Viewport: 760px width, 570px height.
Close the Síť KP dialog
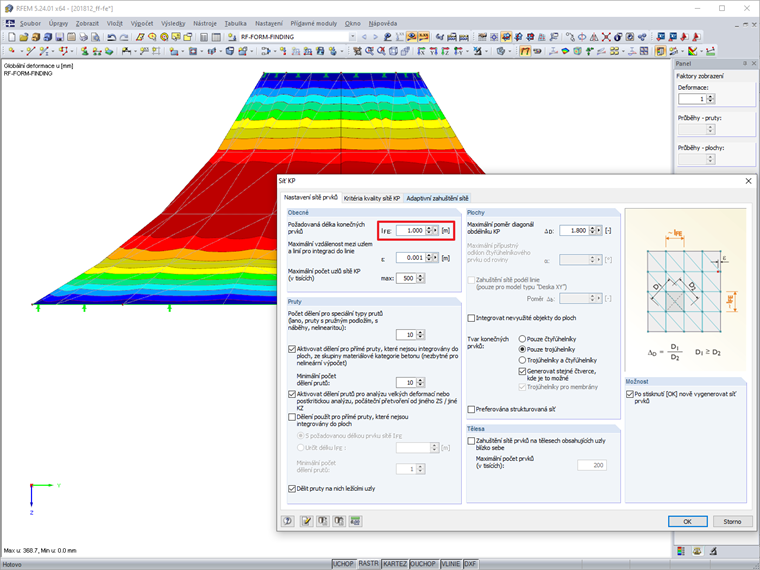pos(748,181)
